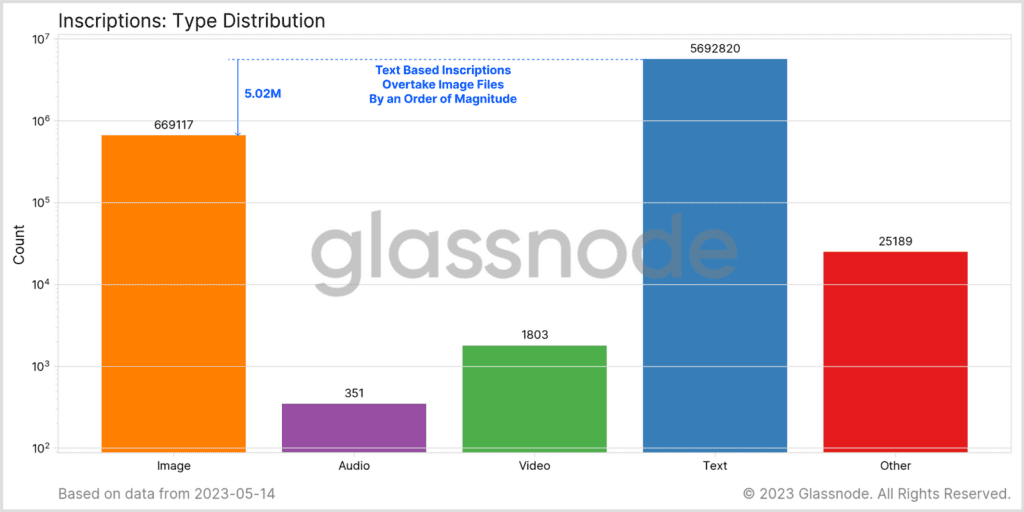The image size is (1024, 512).
Task: Click the Video x-axis label
Action: [x=534, y=466]
